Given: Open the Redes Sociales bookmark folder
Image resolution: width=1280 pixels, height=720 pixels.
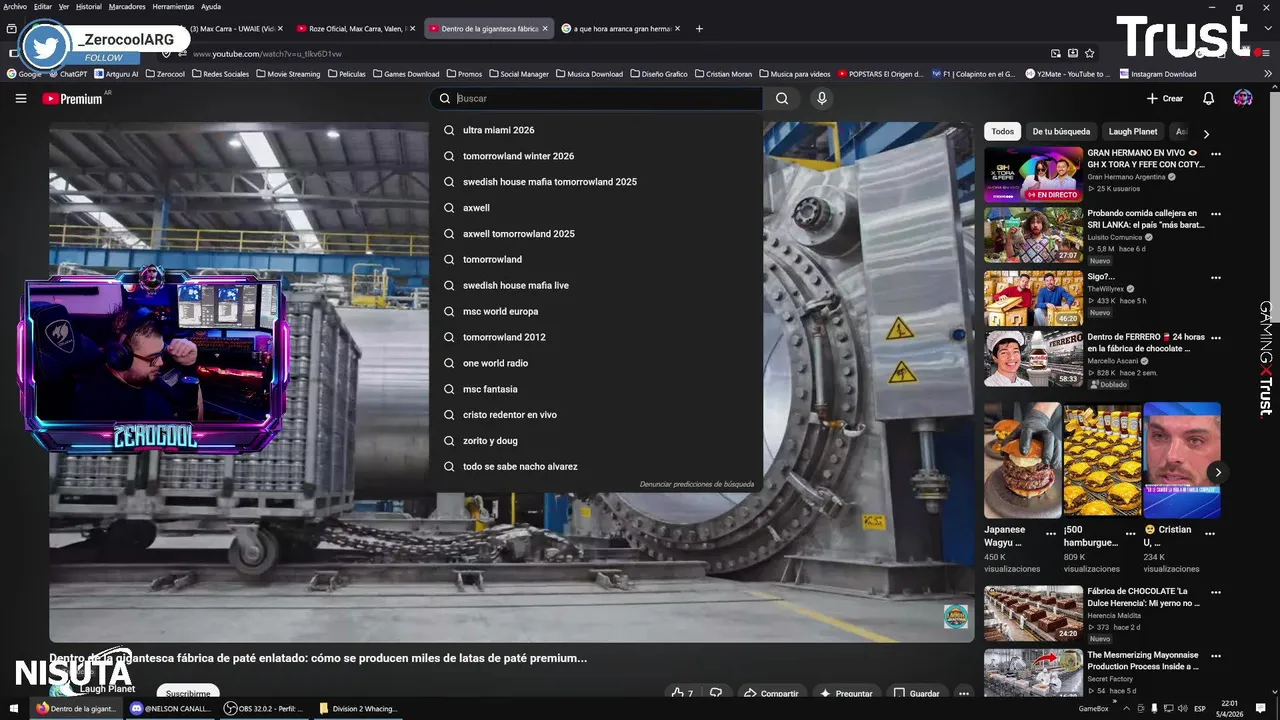Looking at the screenshot, I should [220, 74].
